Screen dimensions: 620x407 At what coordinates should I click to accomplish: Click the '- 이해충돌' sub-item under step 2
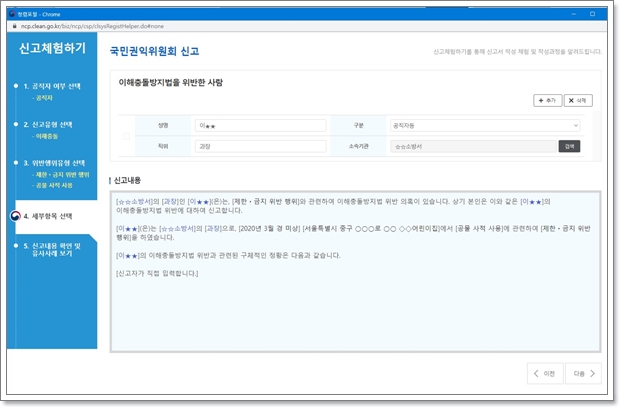click(45, 136)
